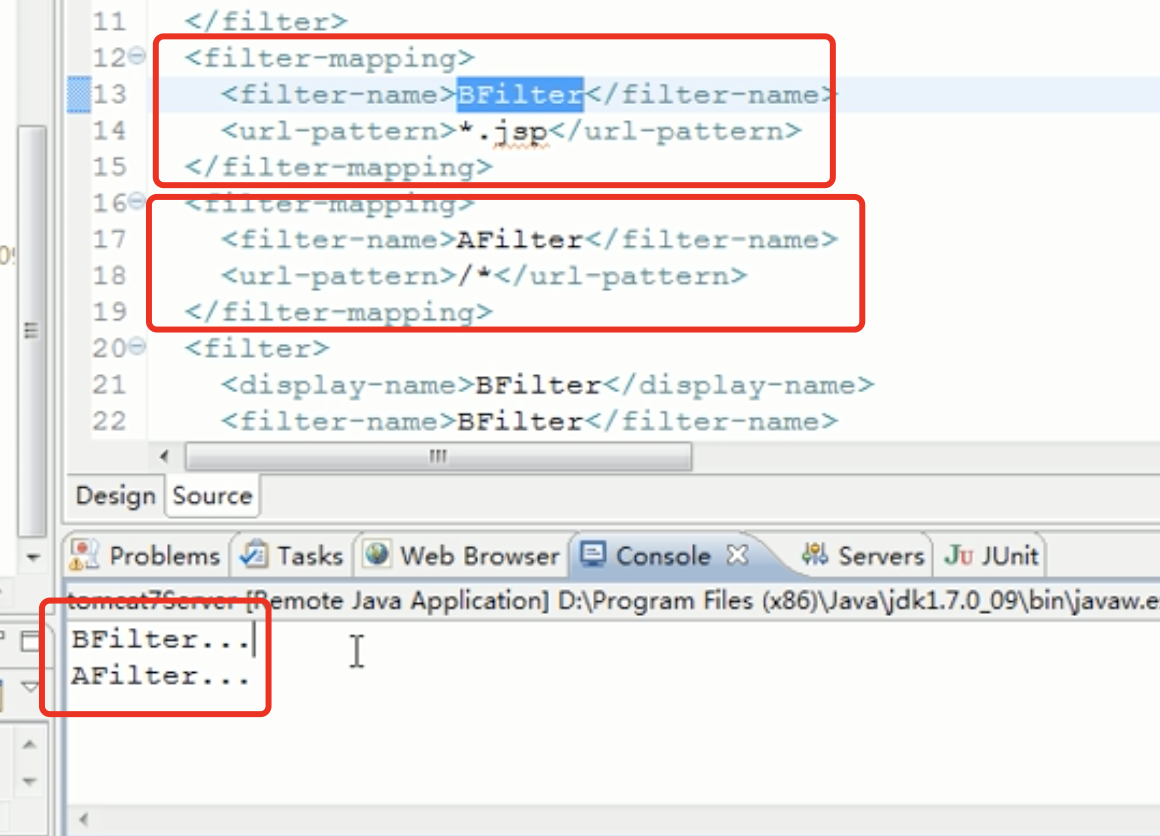Click the selected BFilter text on line 13

520,94
